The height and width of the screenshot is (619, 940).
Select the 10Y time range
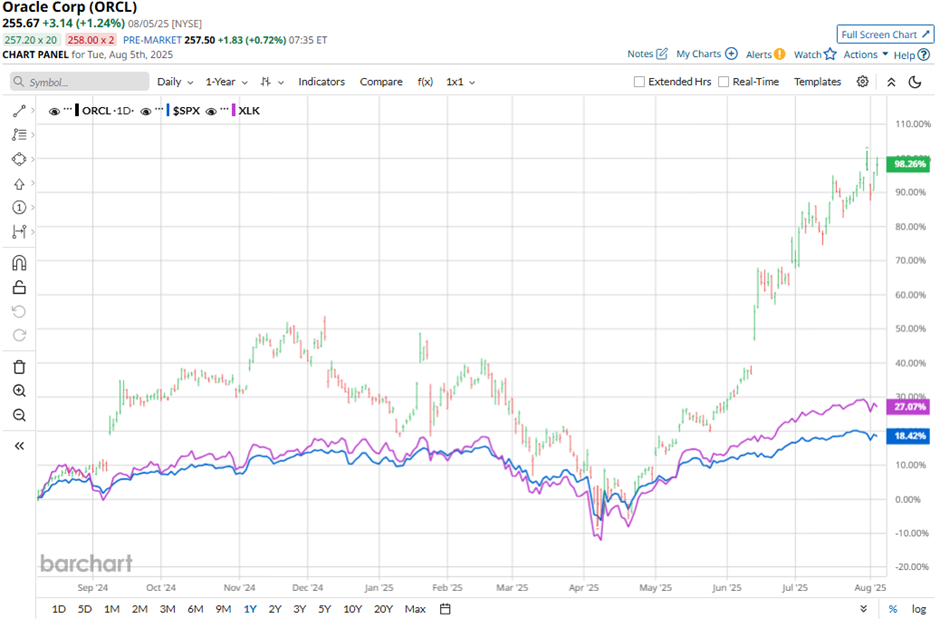(352, 609)
